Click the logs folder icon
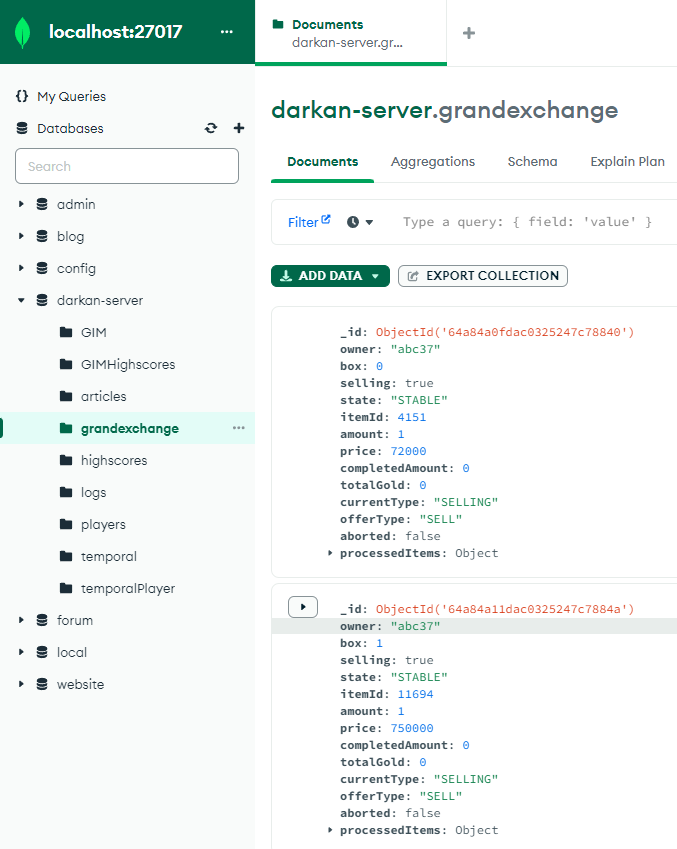Image resolution: width=677 pixels, height=849 pixels. (x=66, y=492)
